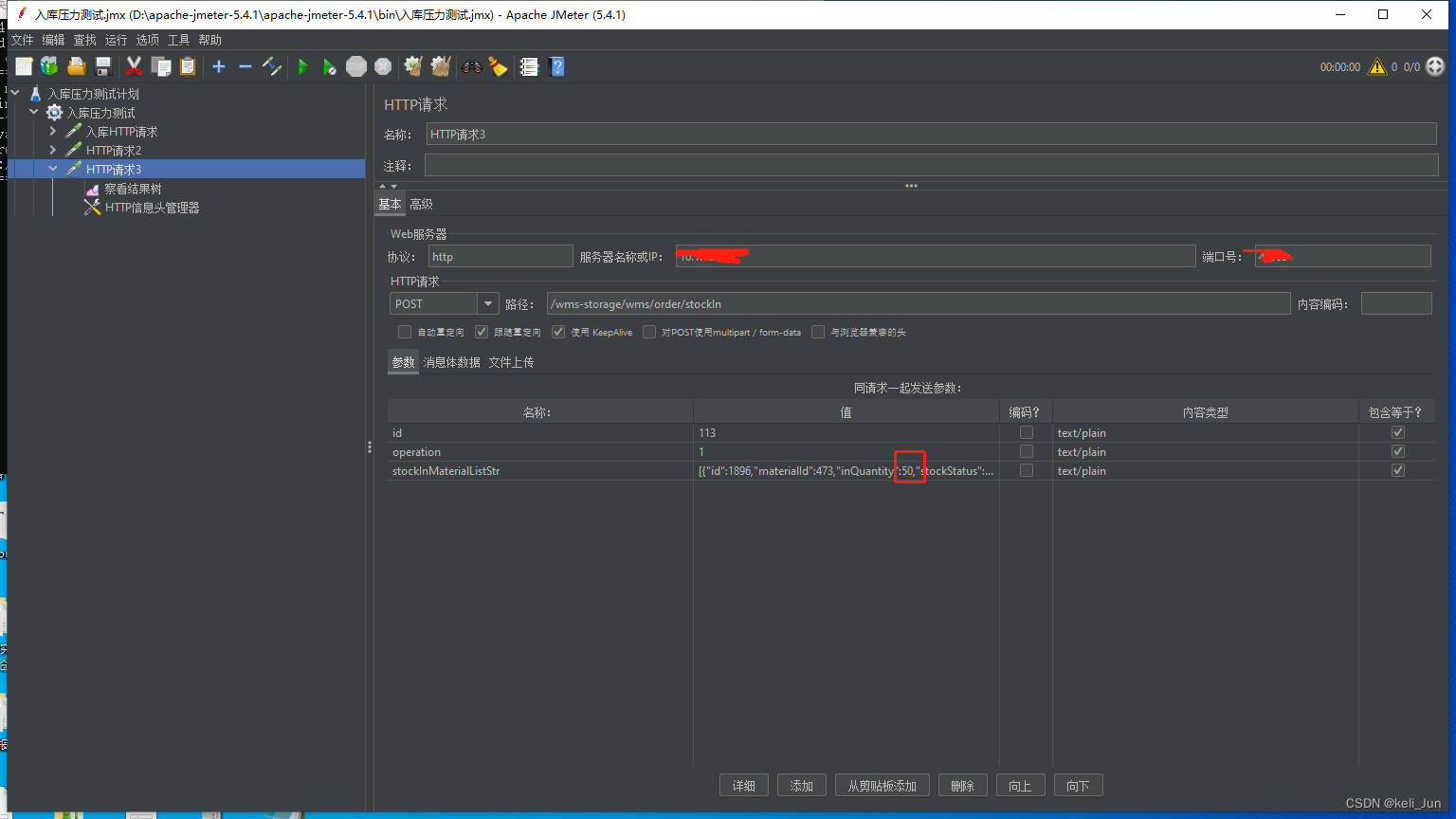Screen dimensions: 1456x819
Task: Toggle the 自动重定向 checkbox
Action: (405, 332)
